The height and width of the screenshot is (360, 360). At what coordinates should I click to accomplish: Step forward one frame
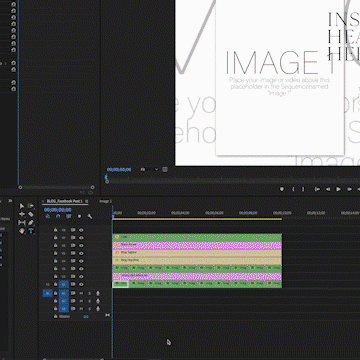pyautogui.click(x=349, y=189)
